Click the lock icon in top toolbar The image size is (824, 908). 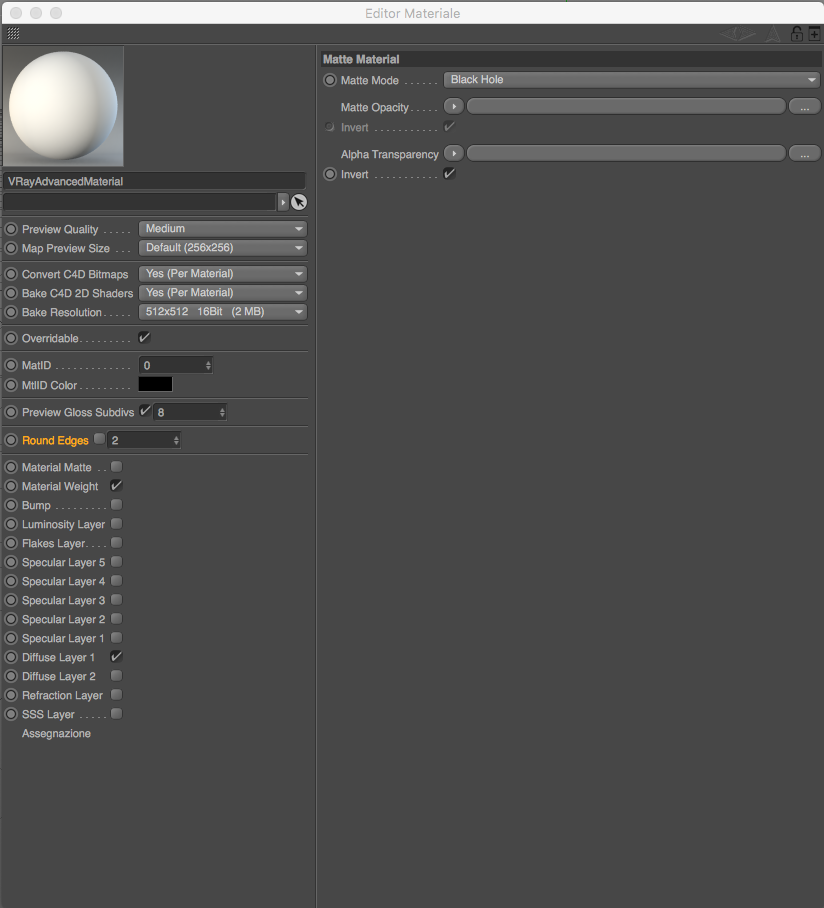tap(797, 34)
